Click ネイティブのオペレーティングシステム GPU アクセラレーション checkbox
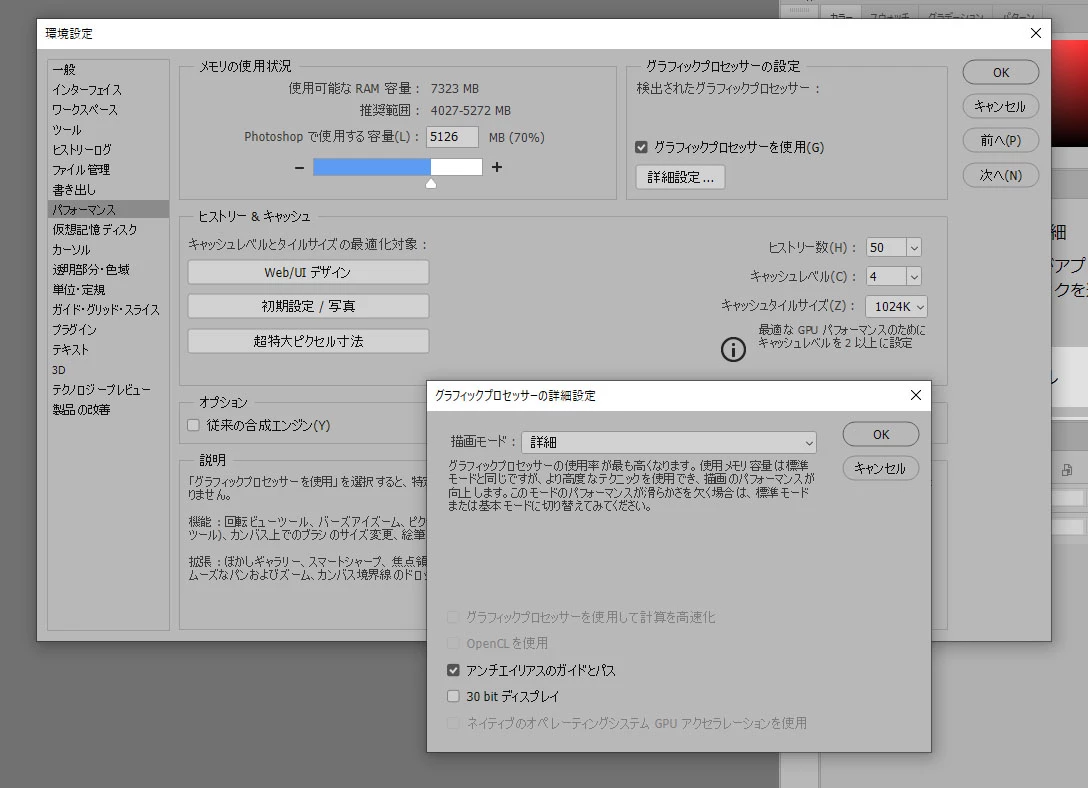The height and width of the screenshot is (788, 1088). (453, 723)
